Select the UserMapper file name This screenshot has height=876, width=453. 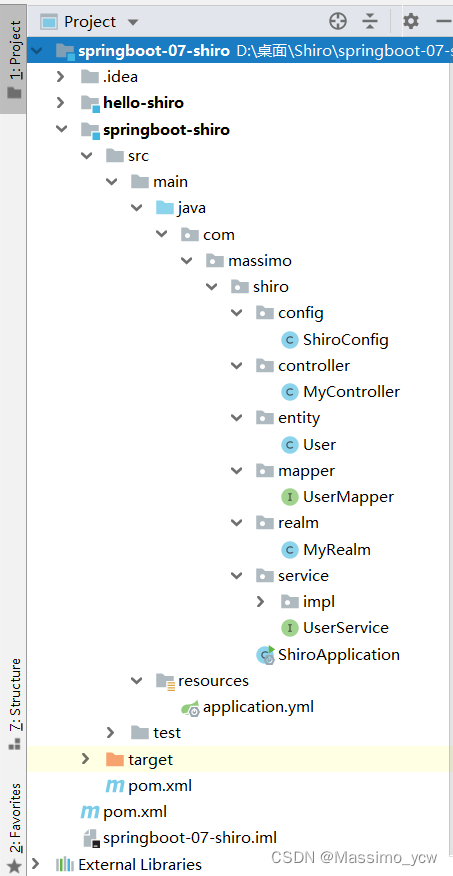[349, 497]
